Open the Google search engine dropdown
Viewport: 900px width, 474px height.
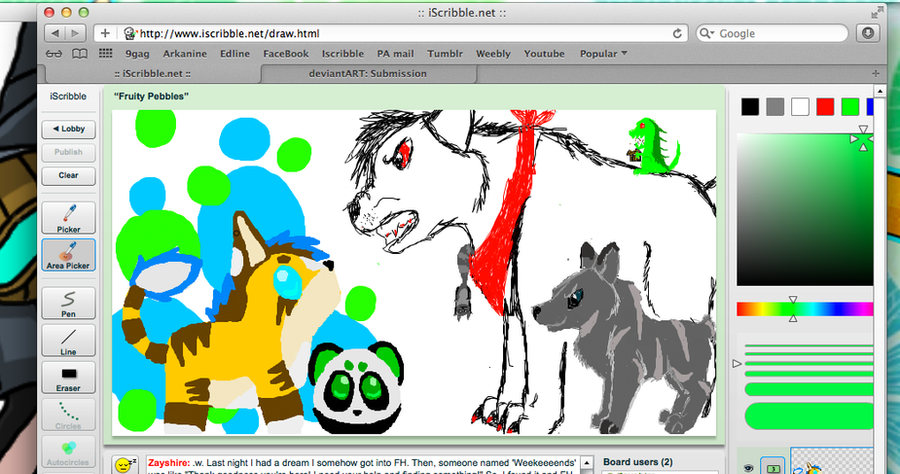click(707, 34)
